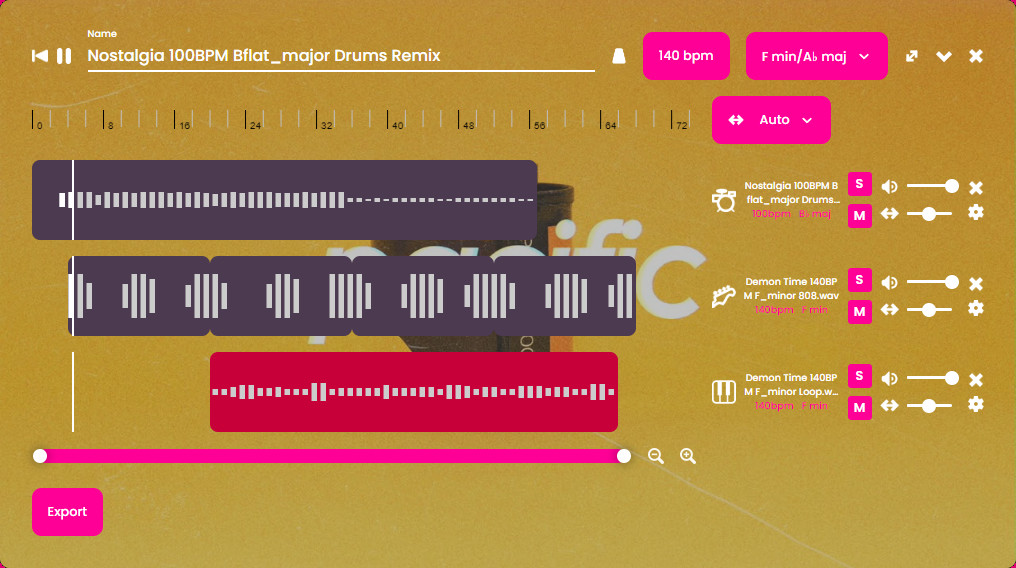Edit the remix name field
1016x568 pixels.
(x=341, y=56)
